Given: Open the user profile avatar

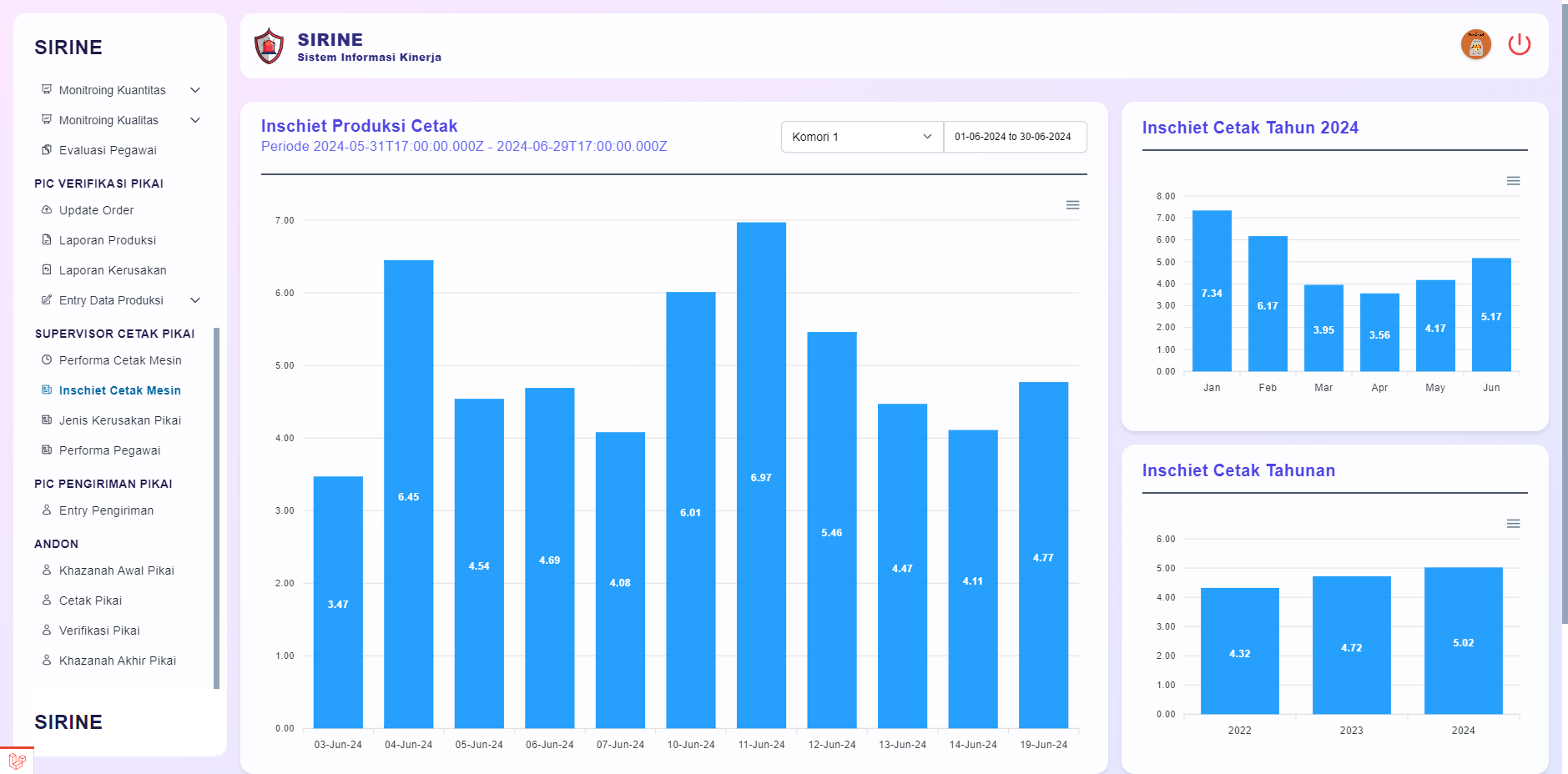Looking at the screenshot, I should tap(1475, 44).
